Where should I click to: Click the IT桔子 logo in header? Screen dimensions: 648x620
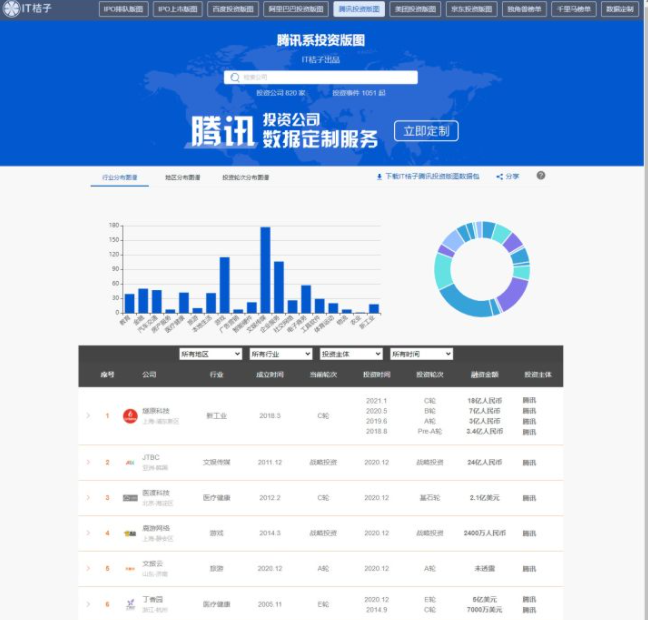pos(27,8)
